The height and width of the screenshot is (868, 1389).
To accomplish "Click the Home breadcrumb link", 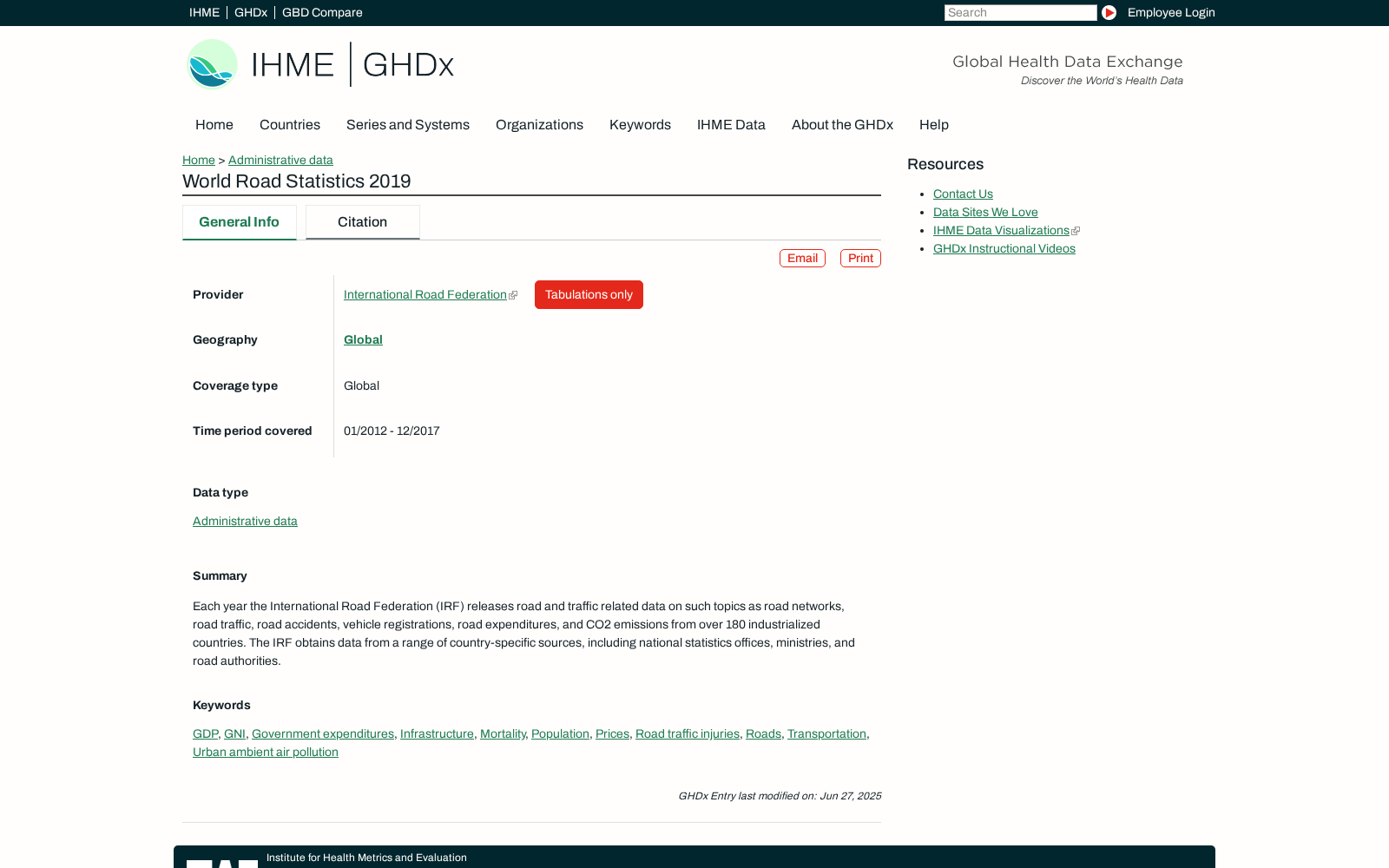I will tap(199, 160).
